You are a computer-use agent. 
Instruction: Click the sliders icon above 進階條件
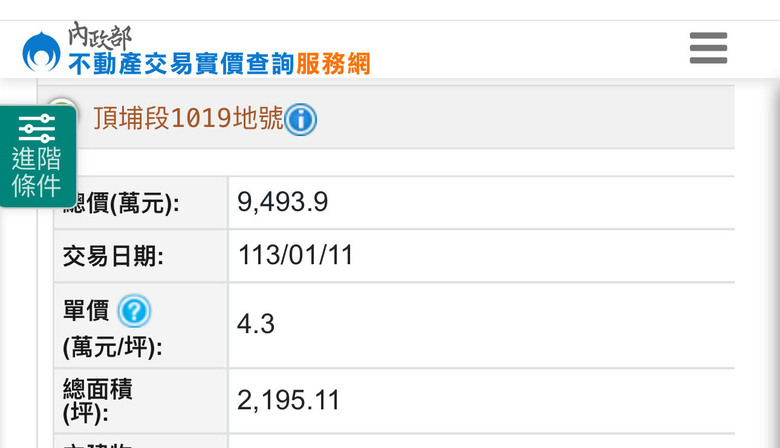[x=37, y=128]
